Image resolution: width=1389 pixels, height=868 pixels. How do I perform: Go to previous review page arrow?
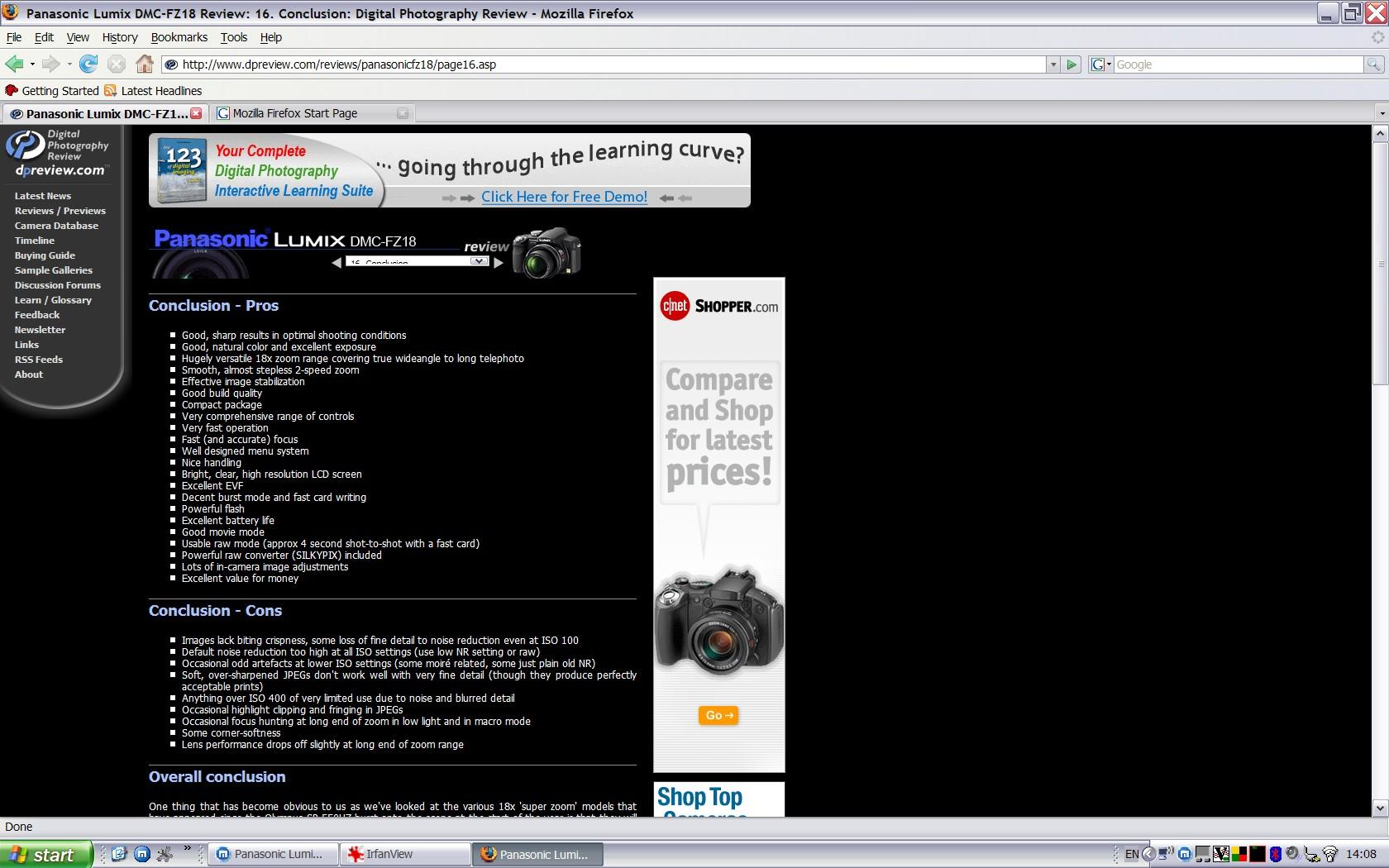(x=337, y=263)
